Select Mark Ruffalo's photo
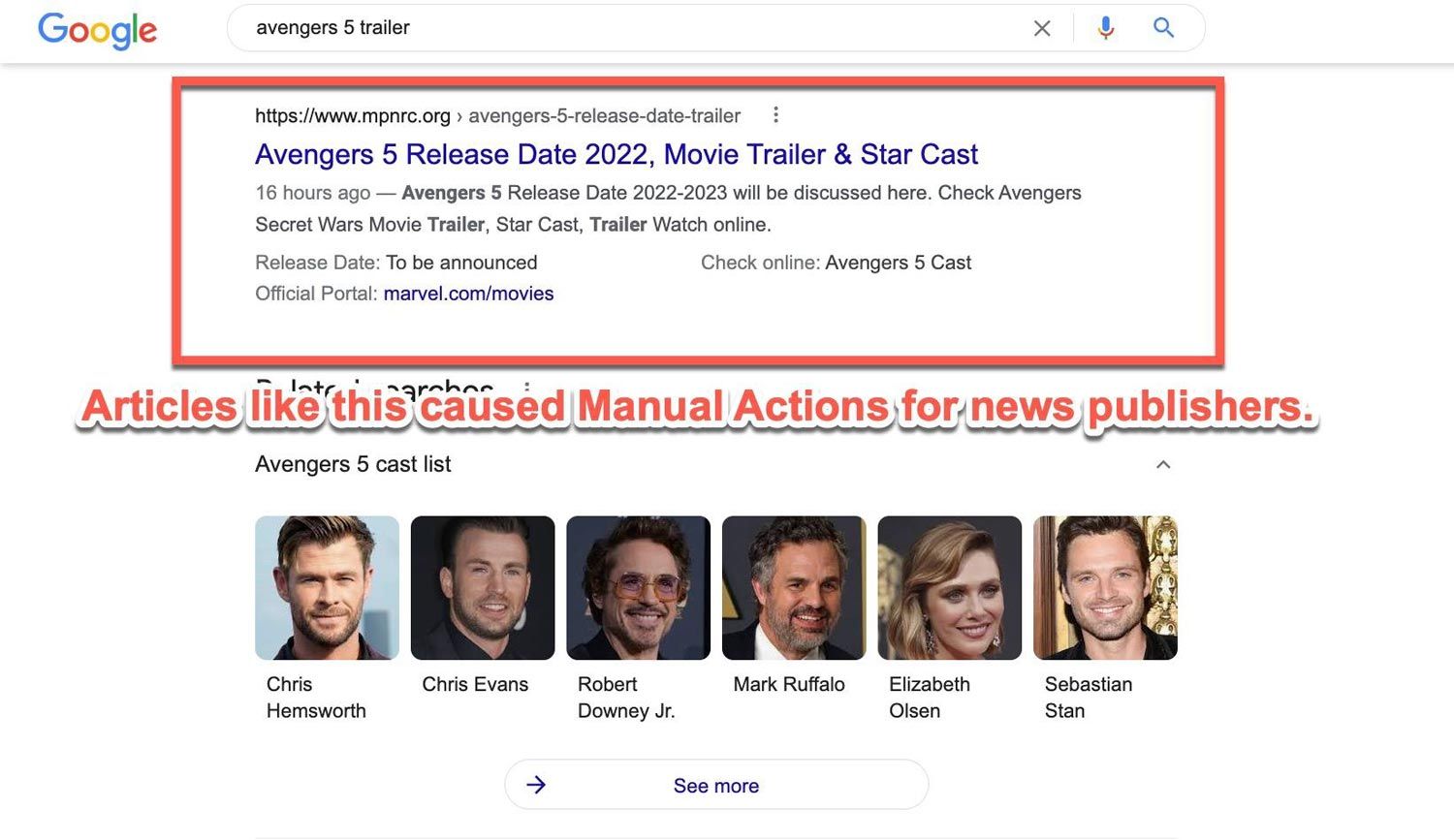Screen dimensions: 1454x840 (794, 588)
